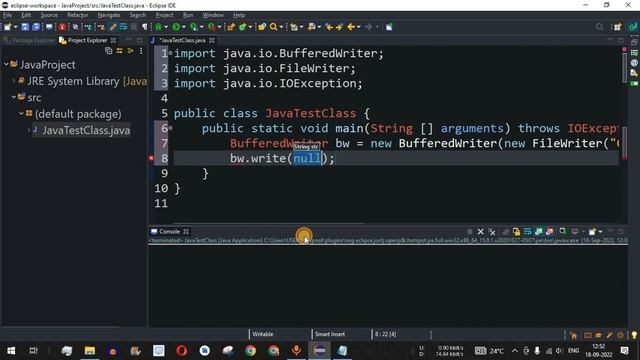Click the Save All toolbar icon

(36, 27)
